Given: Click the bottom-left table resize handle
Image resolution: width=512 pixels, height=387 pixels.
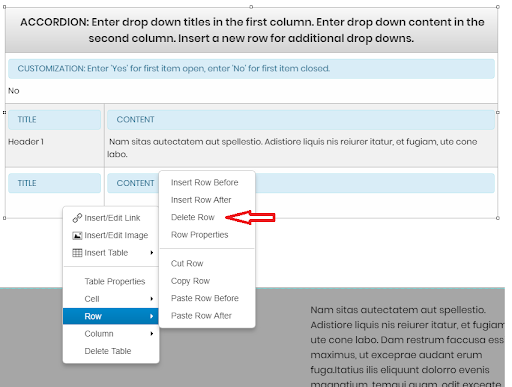Looking at the screenshot, I should (4, 218).
